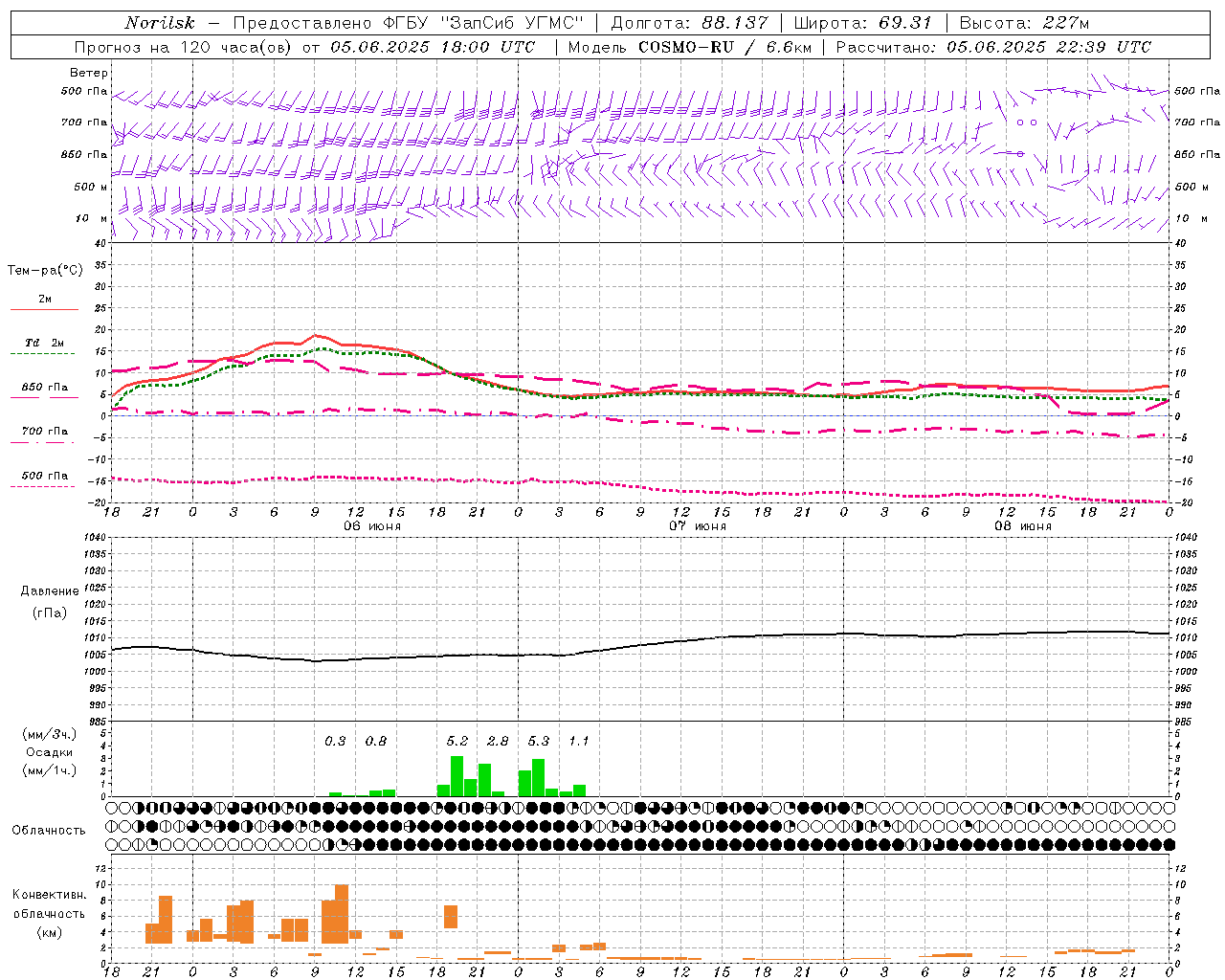Click the Модель COSMO-RU / 6.6км label
Screen dimensions: 1225x980
690,47
